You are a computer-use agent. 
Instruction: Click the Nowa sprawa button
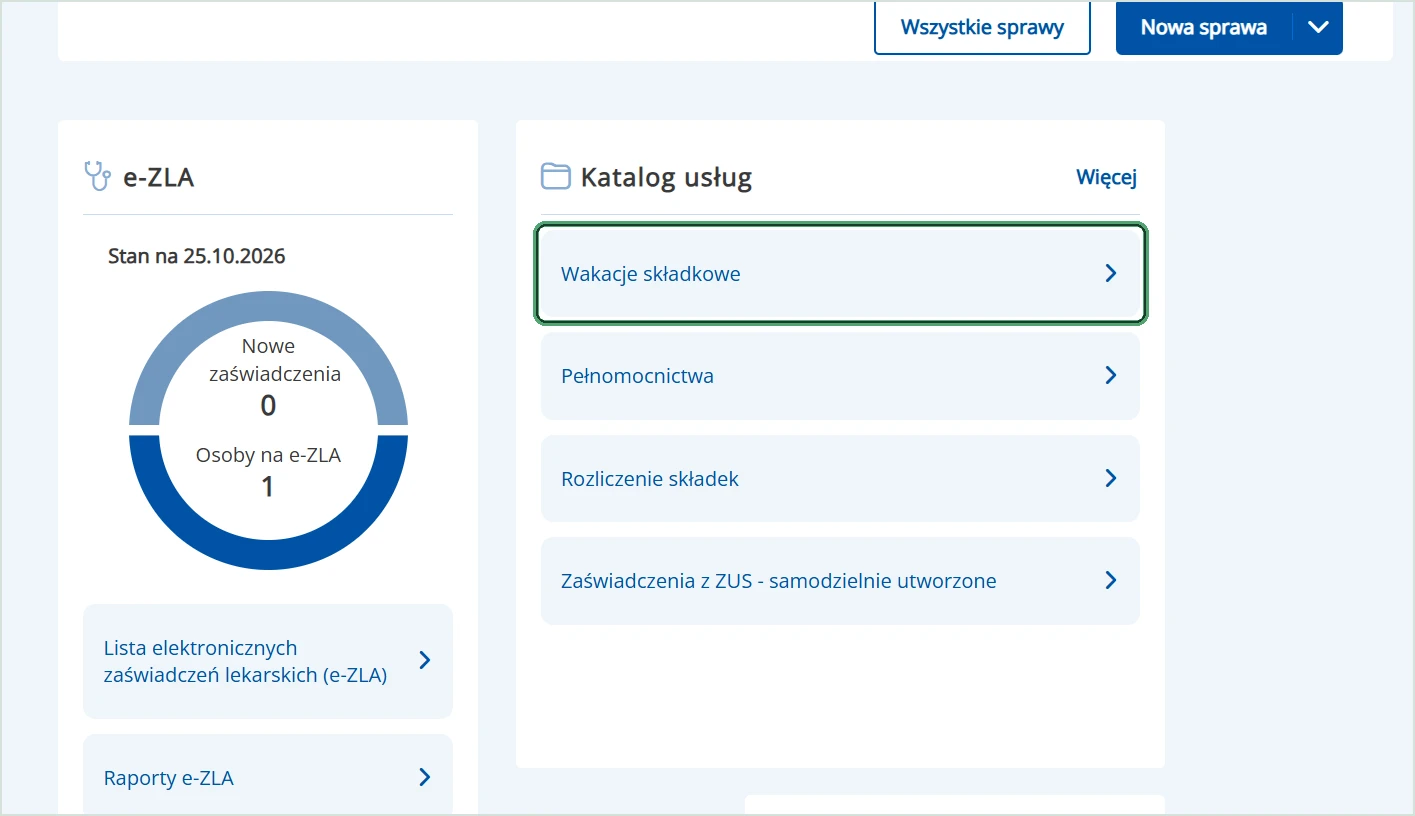pyautogui.click(x=1204, y=27)
